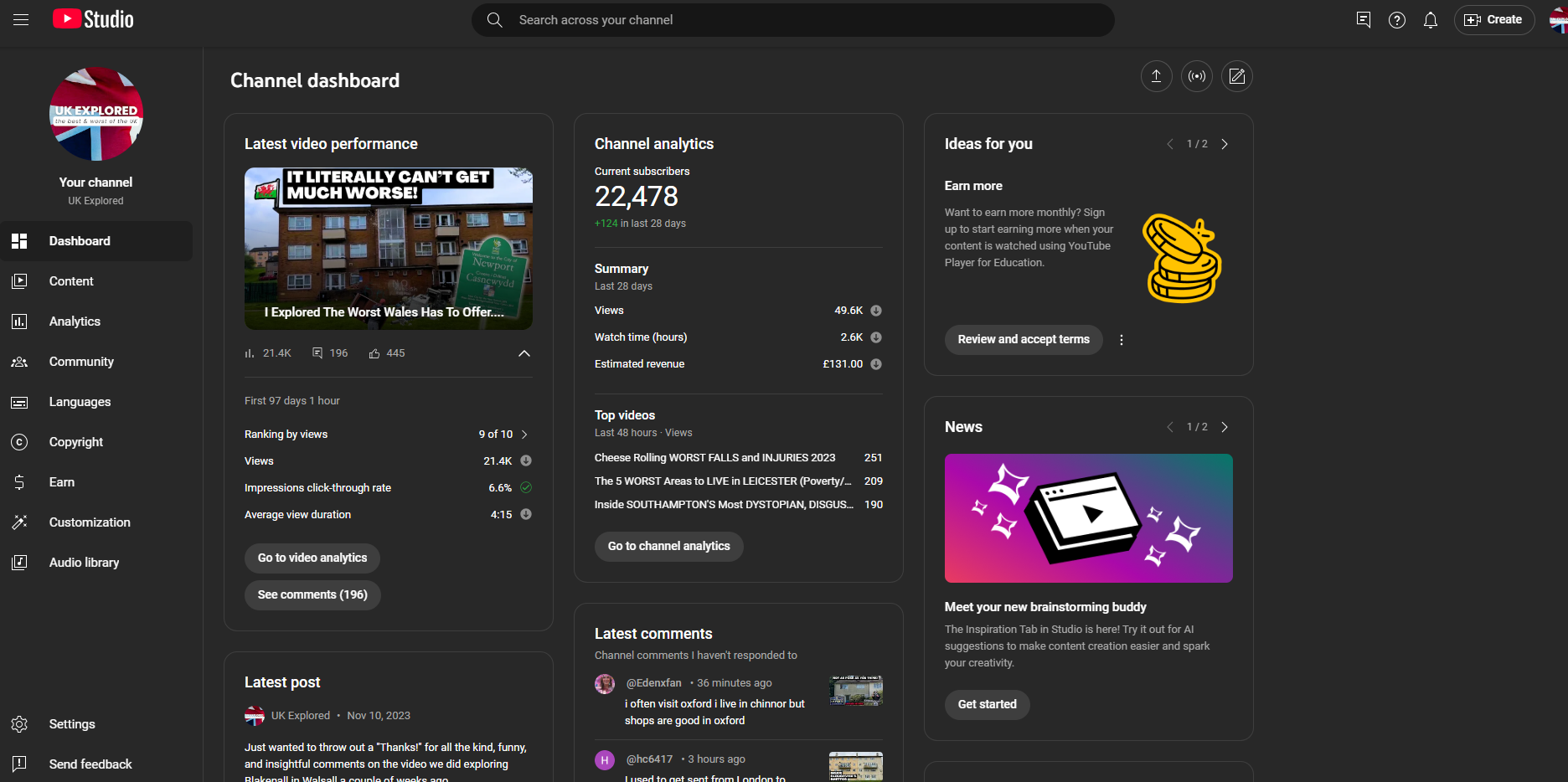
Task: Open Copyright in the sidebar
Action: [96, 442]
